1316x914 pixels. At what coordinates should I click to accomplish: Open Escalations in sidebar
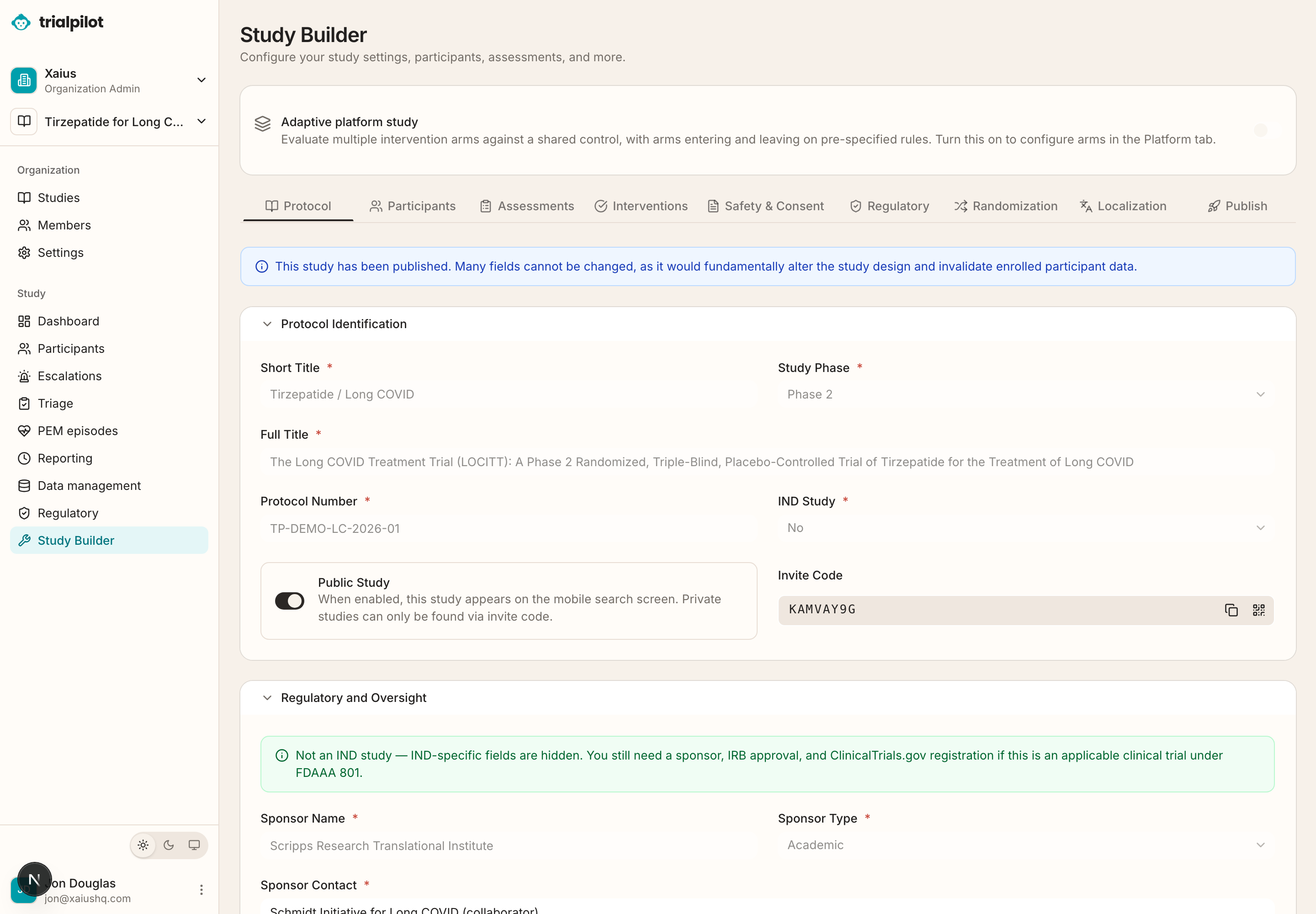[109, 376]
